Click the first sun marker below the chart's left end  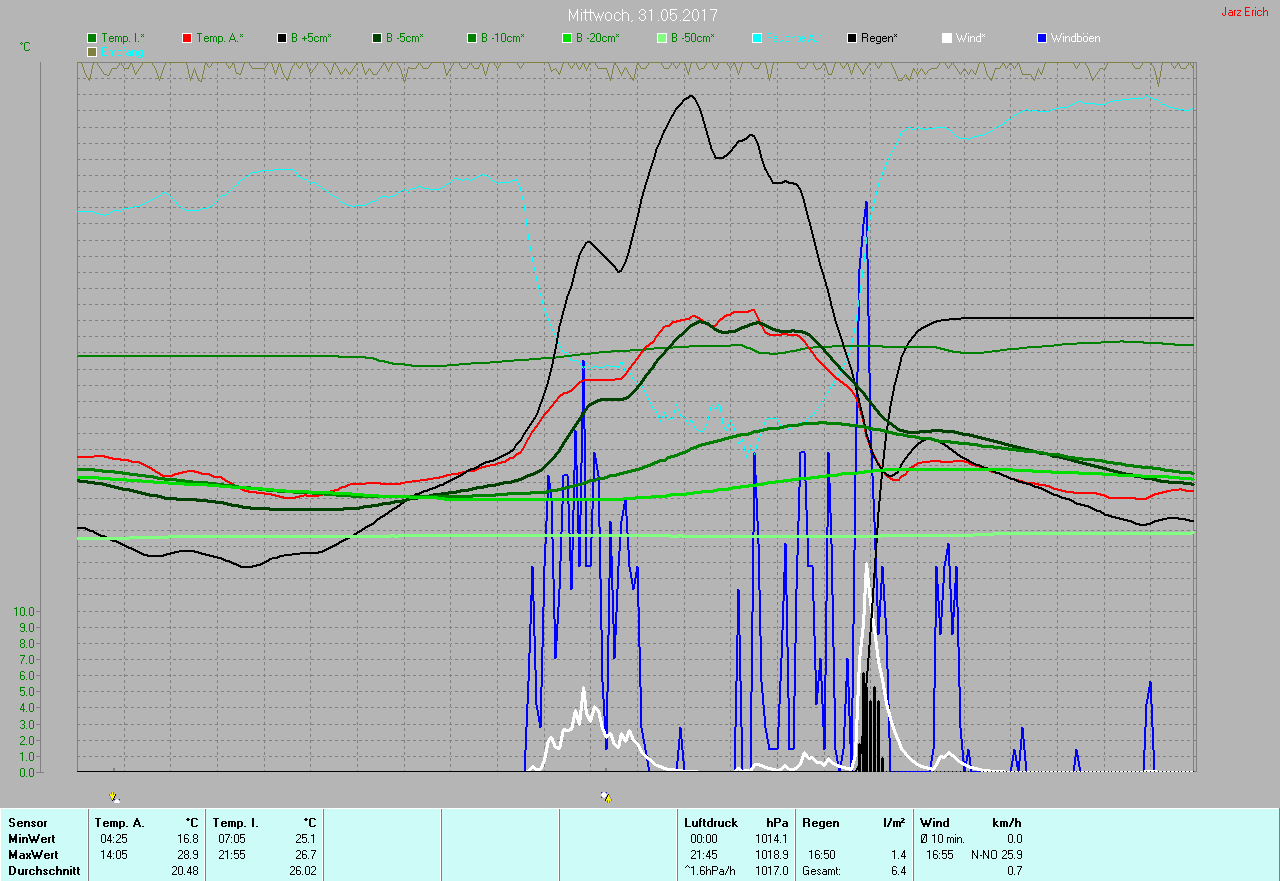tap(114, 797)
